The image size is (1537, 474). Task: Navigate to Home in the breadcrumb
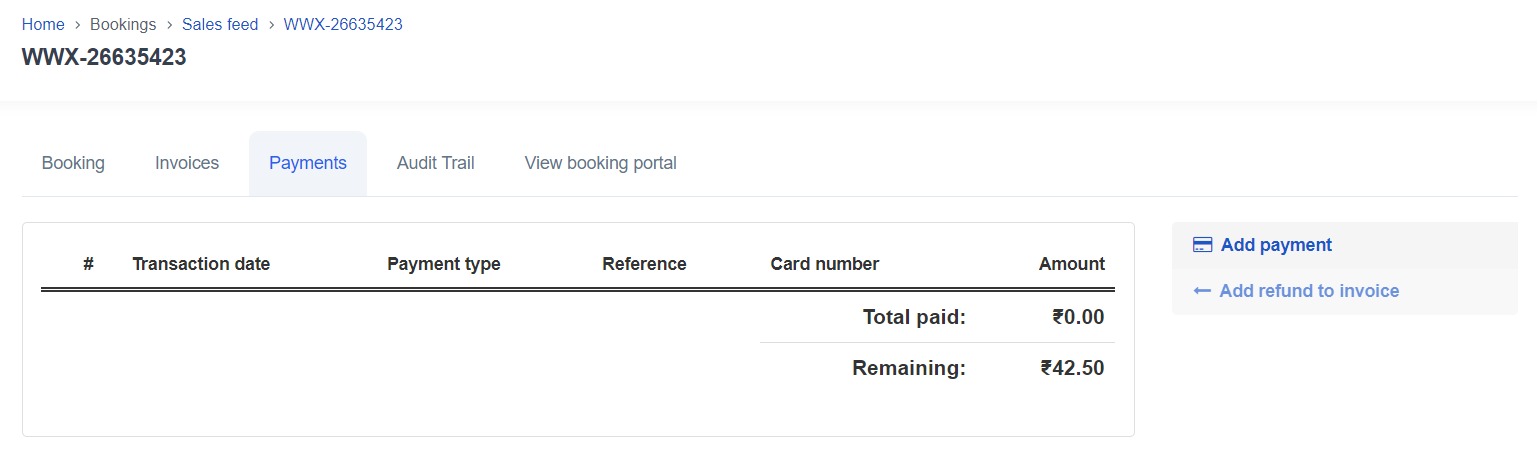43,24
